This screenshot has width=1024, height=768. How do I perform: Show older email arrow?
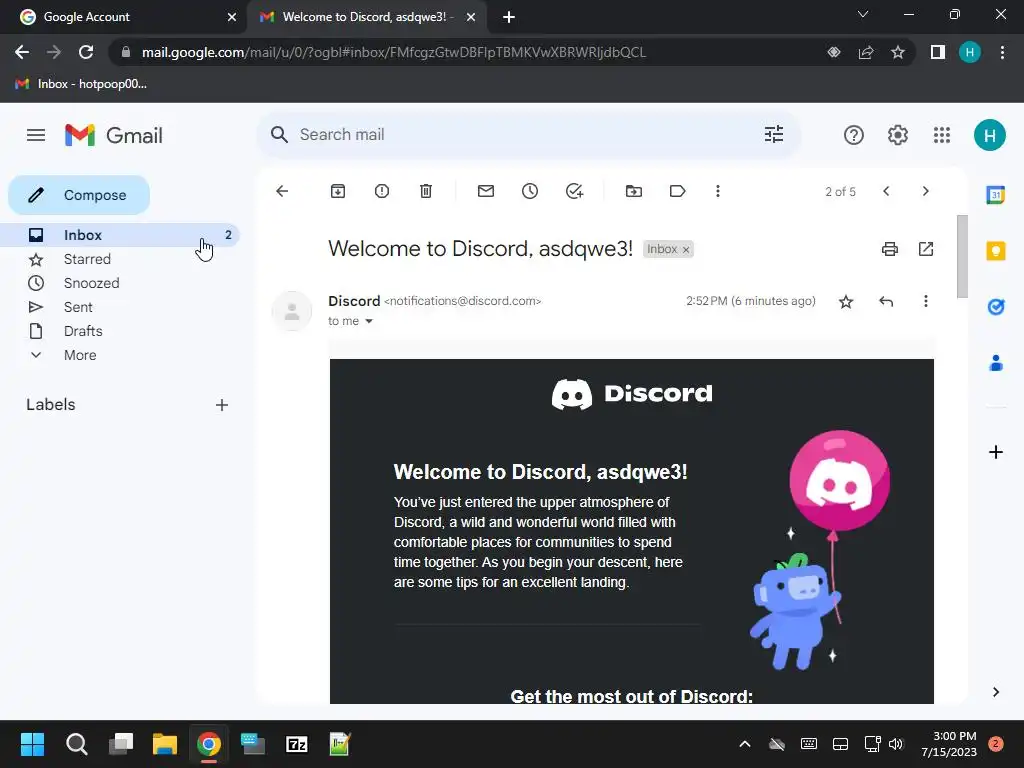click(925, 191)
